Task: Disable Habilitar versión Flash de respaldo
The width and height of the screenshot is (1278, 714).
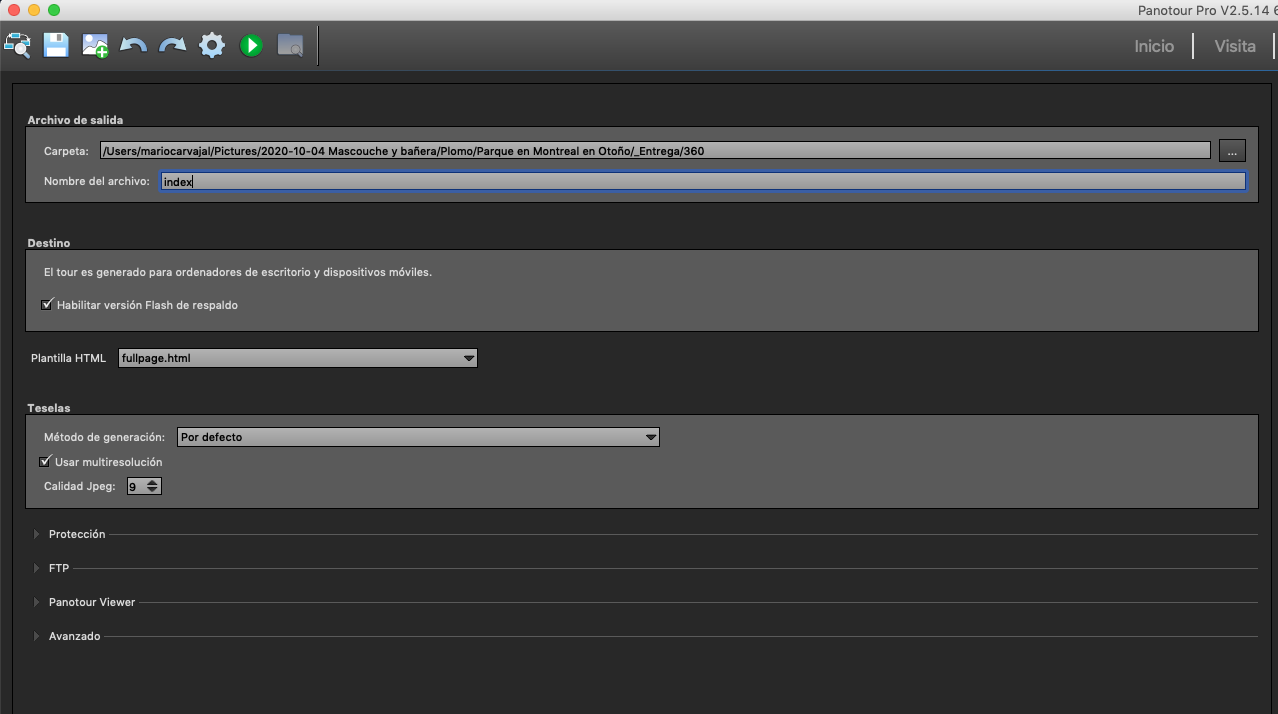Action: [47, 305]
